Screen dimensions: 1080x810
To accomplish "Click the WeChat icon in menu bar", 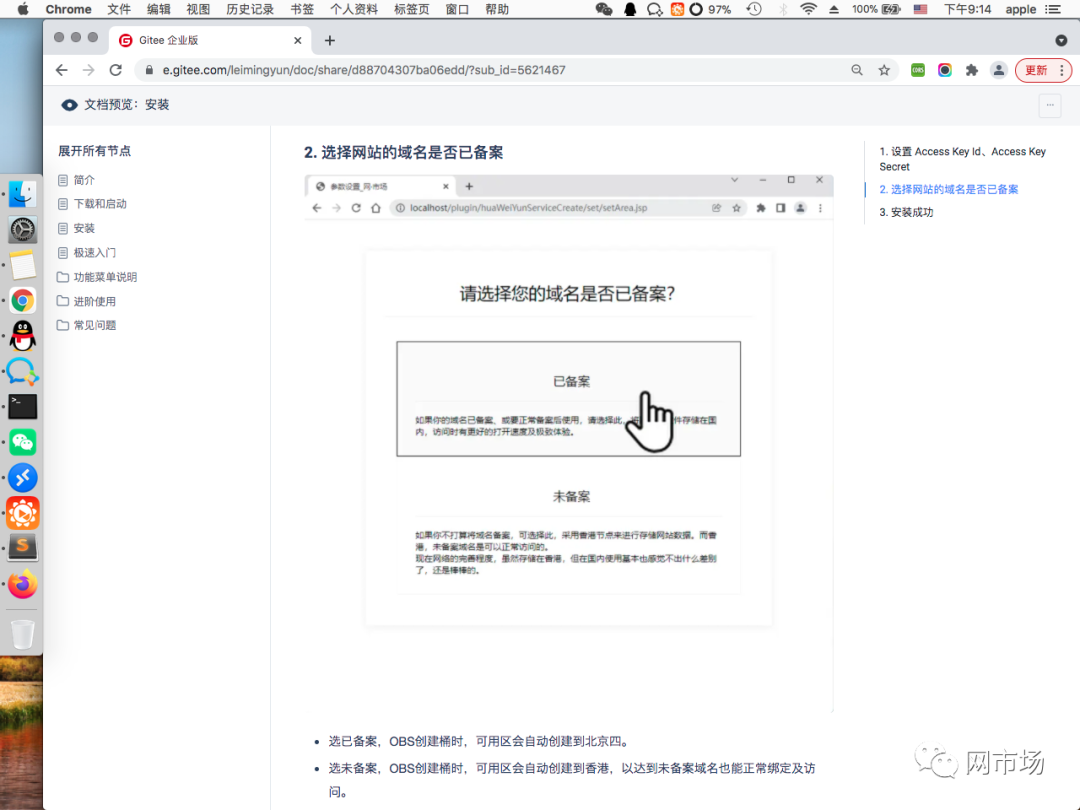I will point(604,9).
